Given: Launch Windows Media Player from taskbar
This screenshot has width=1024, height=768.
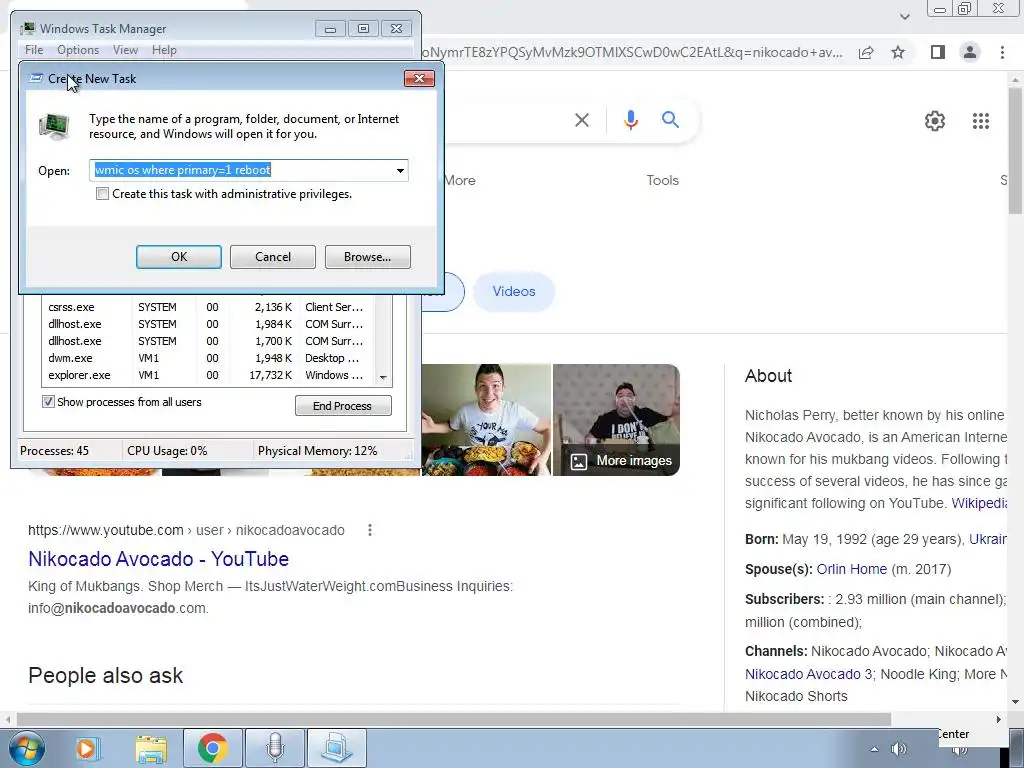Looking at the screenshot, I should [86, 748].
